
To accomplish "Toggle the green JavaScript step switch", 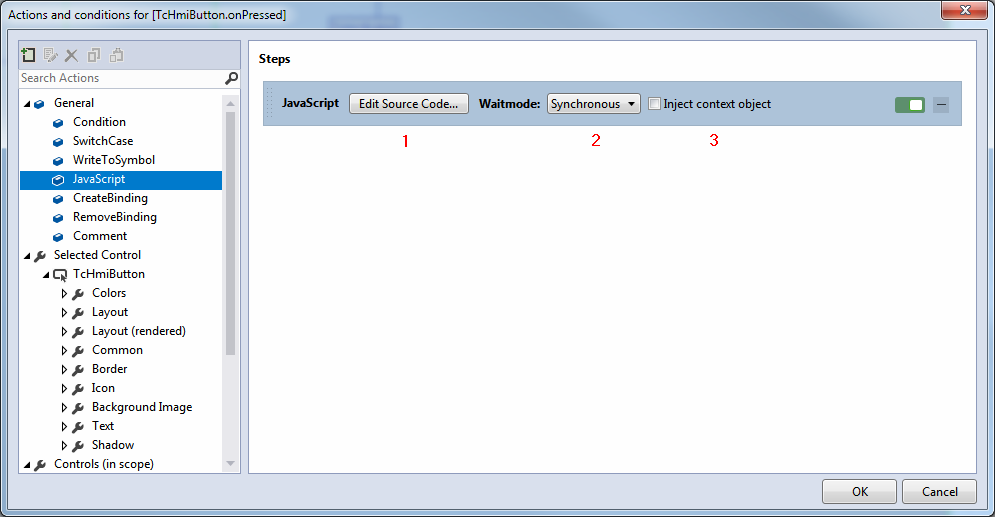I will pyautogui.click(x=910, y=105).
